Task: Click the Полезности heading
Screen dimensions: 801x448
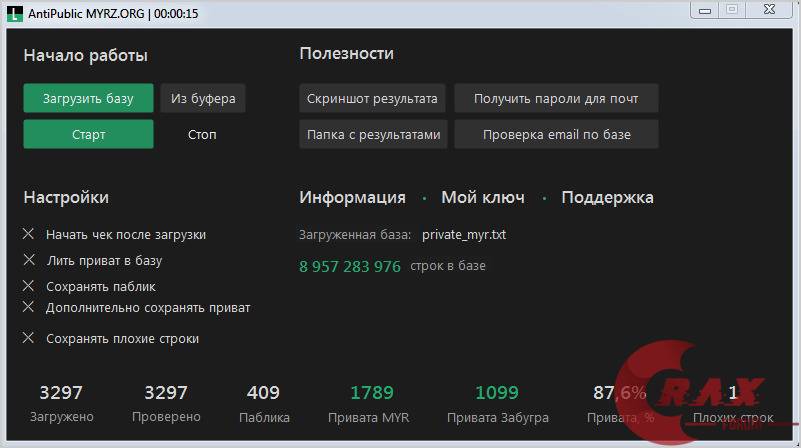Action: click(x=346, y=53)
